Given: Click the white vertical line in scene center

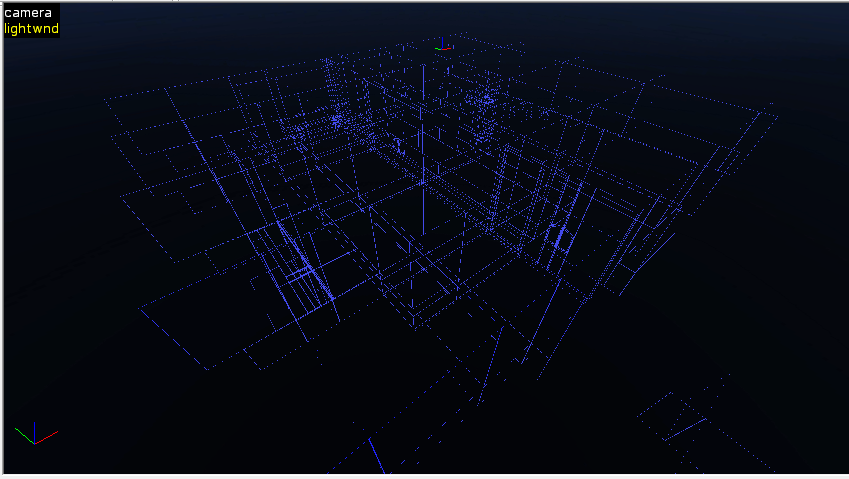Looking at the screenshot, I should coord(423,150).
